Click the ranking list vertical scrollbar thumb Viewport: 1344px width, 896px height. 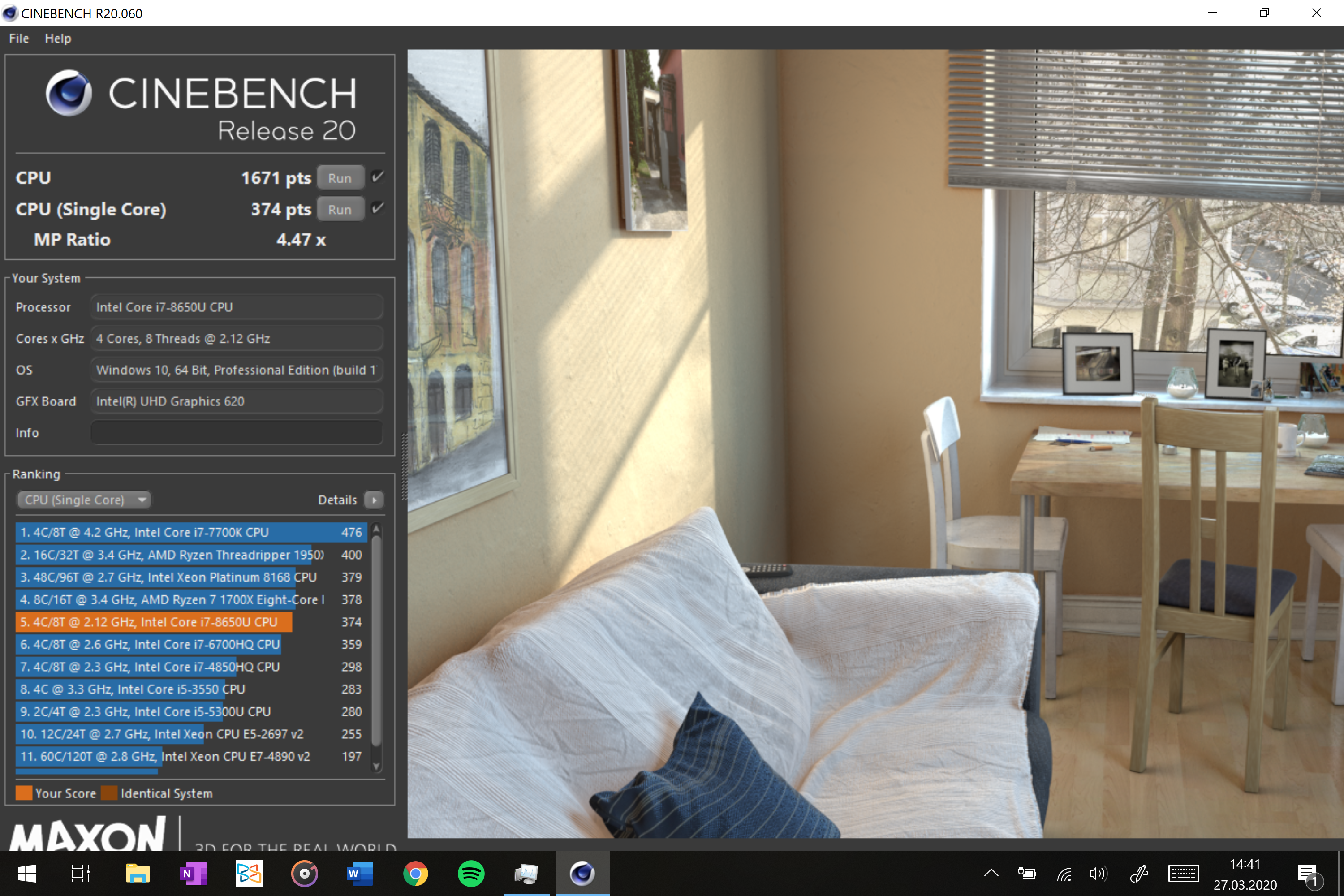coord(376,640)
